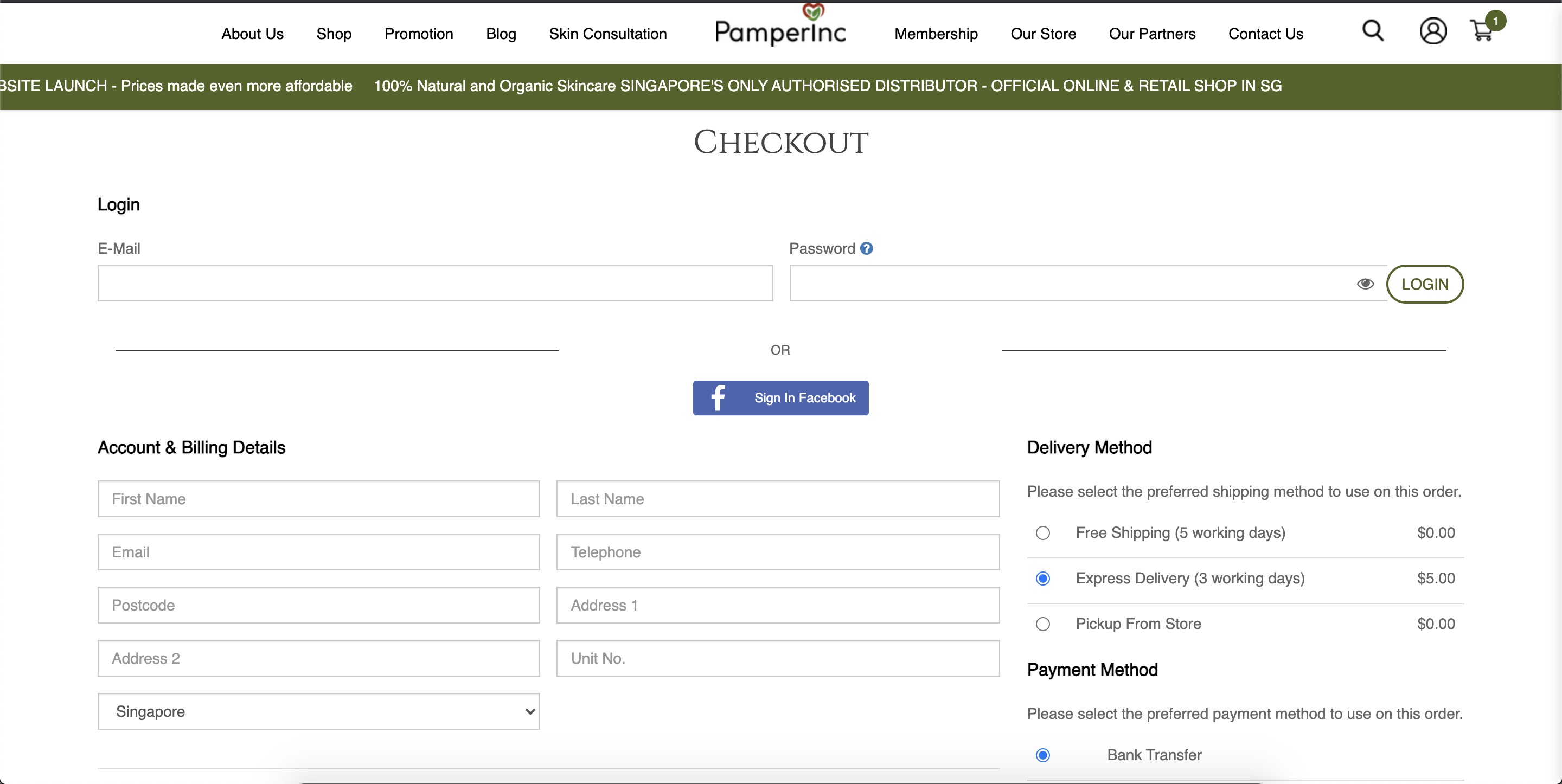Click the Last Name field
The width and height of the screenshot is (1562, 784).
(778, 499)
